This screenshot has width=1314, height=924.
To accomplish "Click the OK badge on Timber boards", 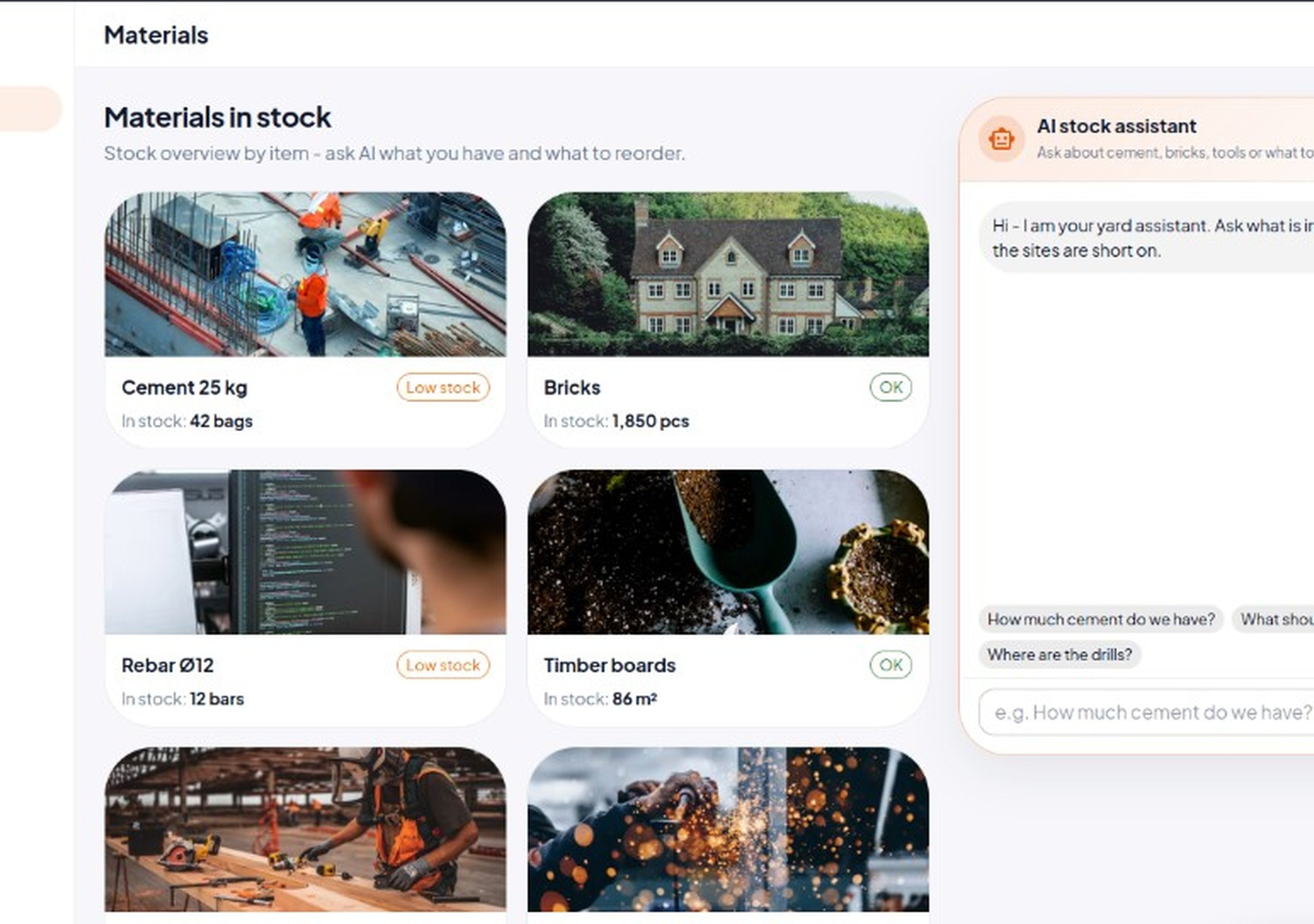I will (891, 665).
